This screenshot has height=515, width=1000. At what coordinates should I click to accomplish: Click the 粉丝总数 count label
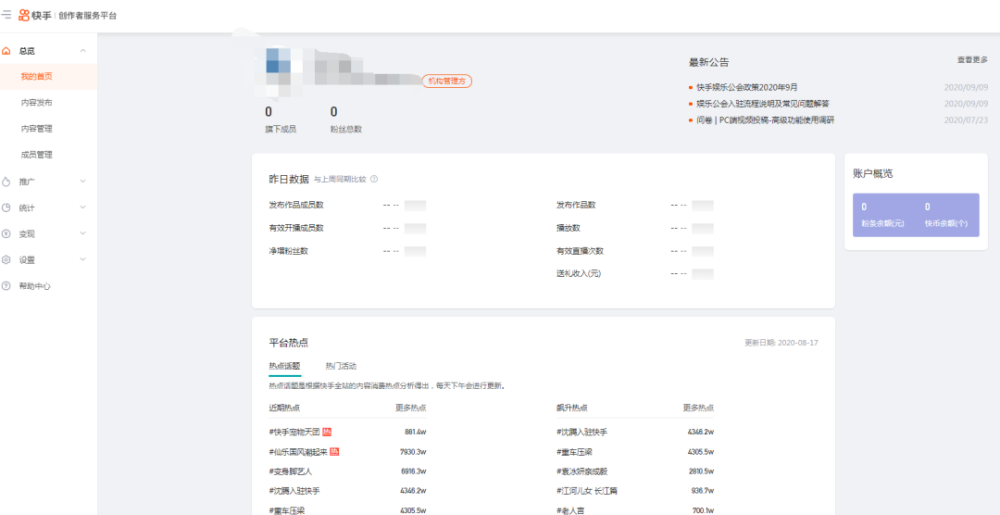pos(346,129)
